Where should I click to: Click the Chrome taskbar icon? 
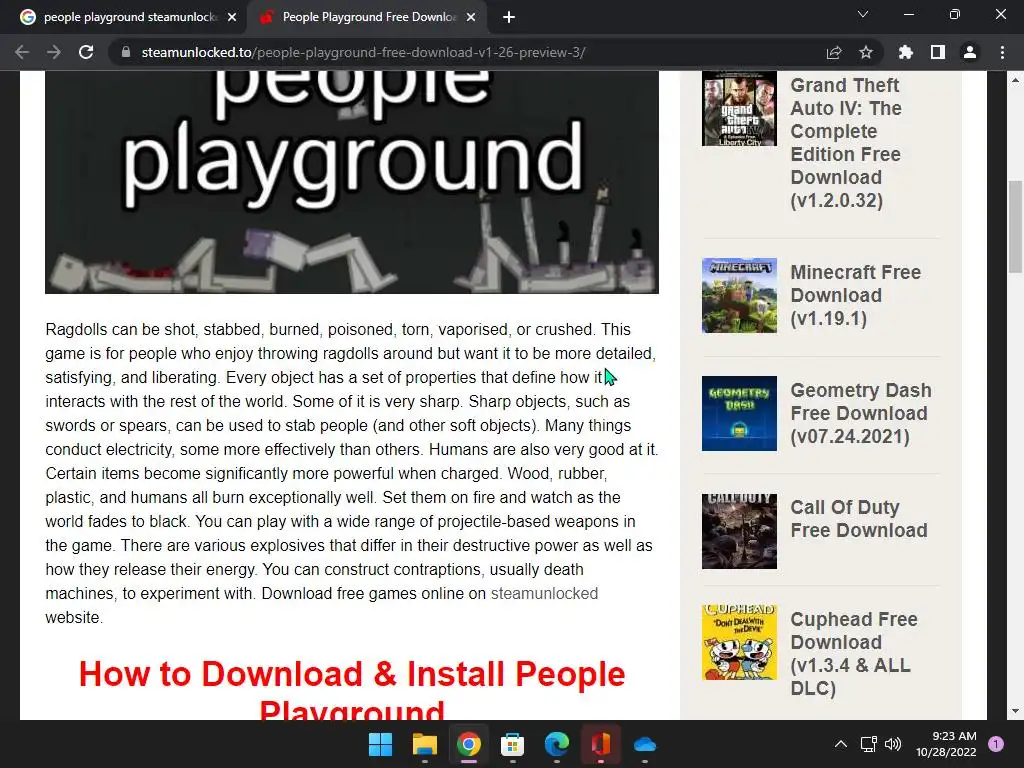pos(468,744)
